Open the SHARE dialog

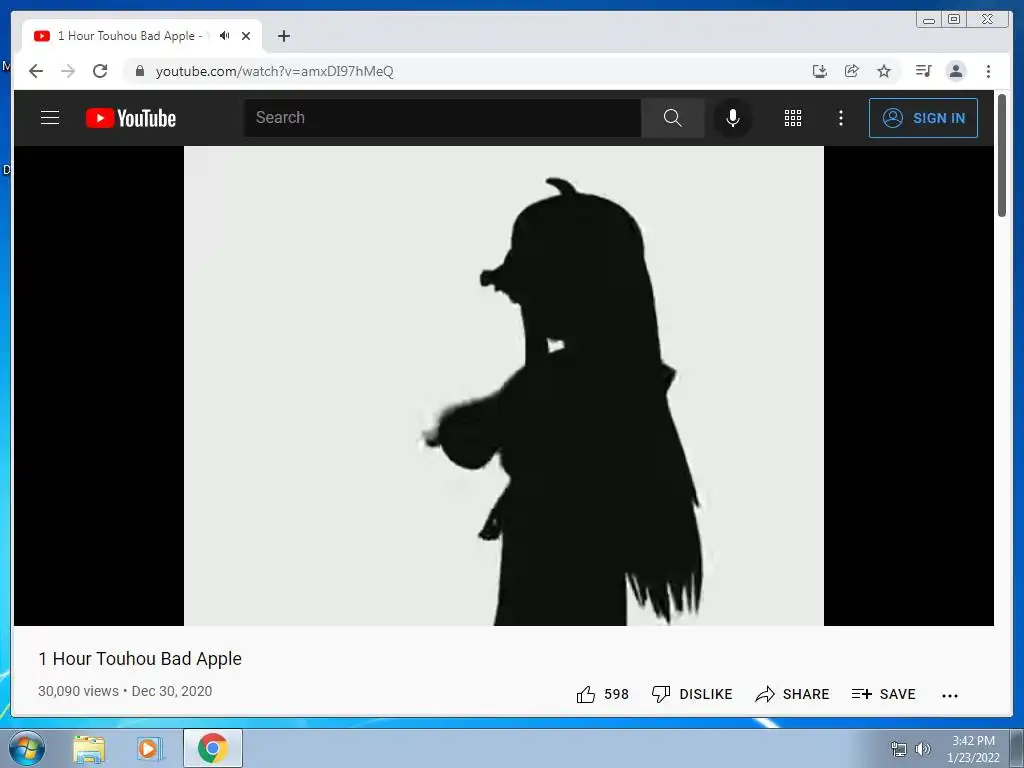(792, 694)
